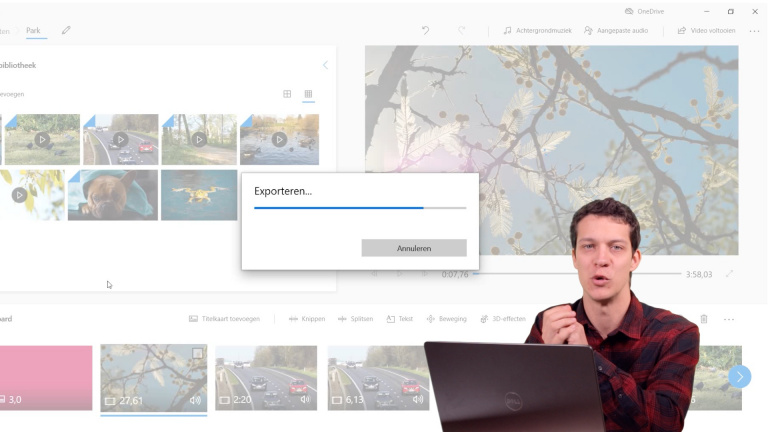The height and width of the screenshot is (432, 768).
Task: Click the Beweging motion tool
Action: click(x=446, y=319)
